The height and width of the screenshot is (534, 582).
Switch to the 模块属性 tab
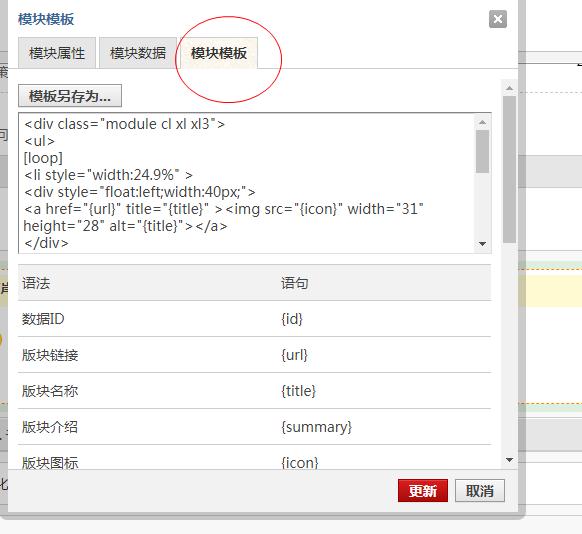pyautogui.click(x=57, y=53)
